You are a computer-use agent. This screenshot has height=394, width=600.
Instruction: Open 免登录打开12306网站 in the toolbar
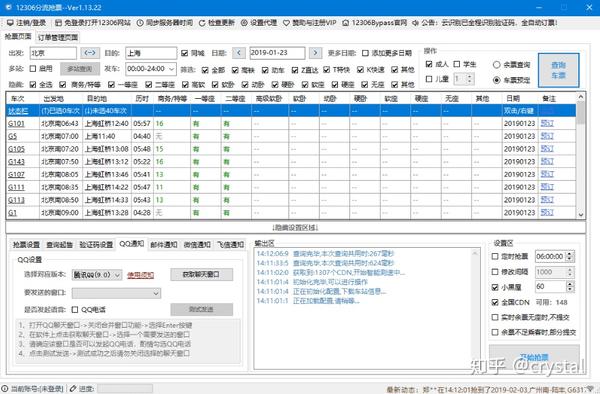pyautogui.click(x=93, y=23)
